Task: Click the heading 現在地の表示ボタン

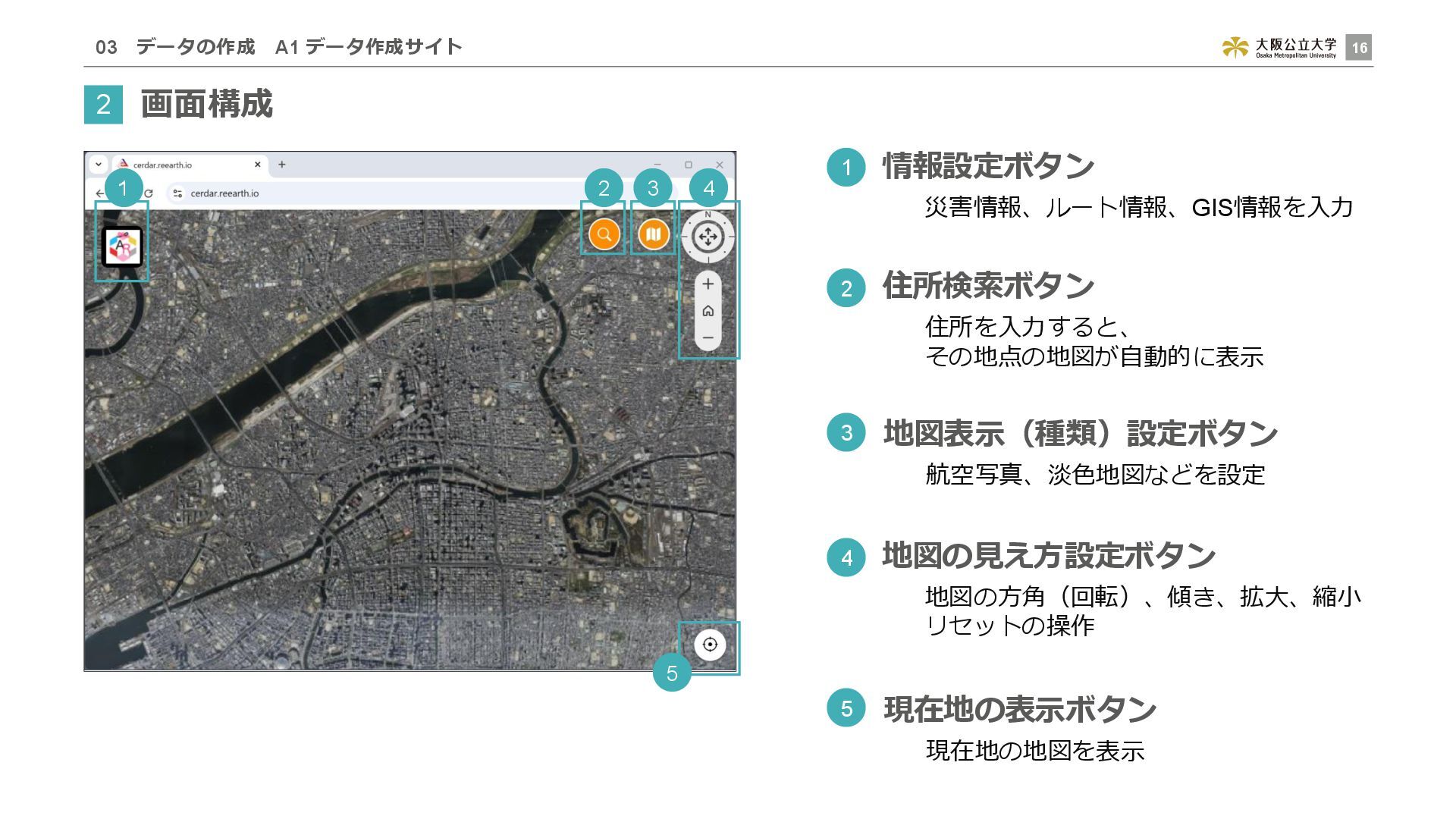Action: click(1020, 710)
